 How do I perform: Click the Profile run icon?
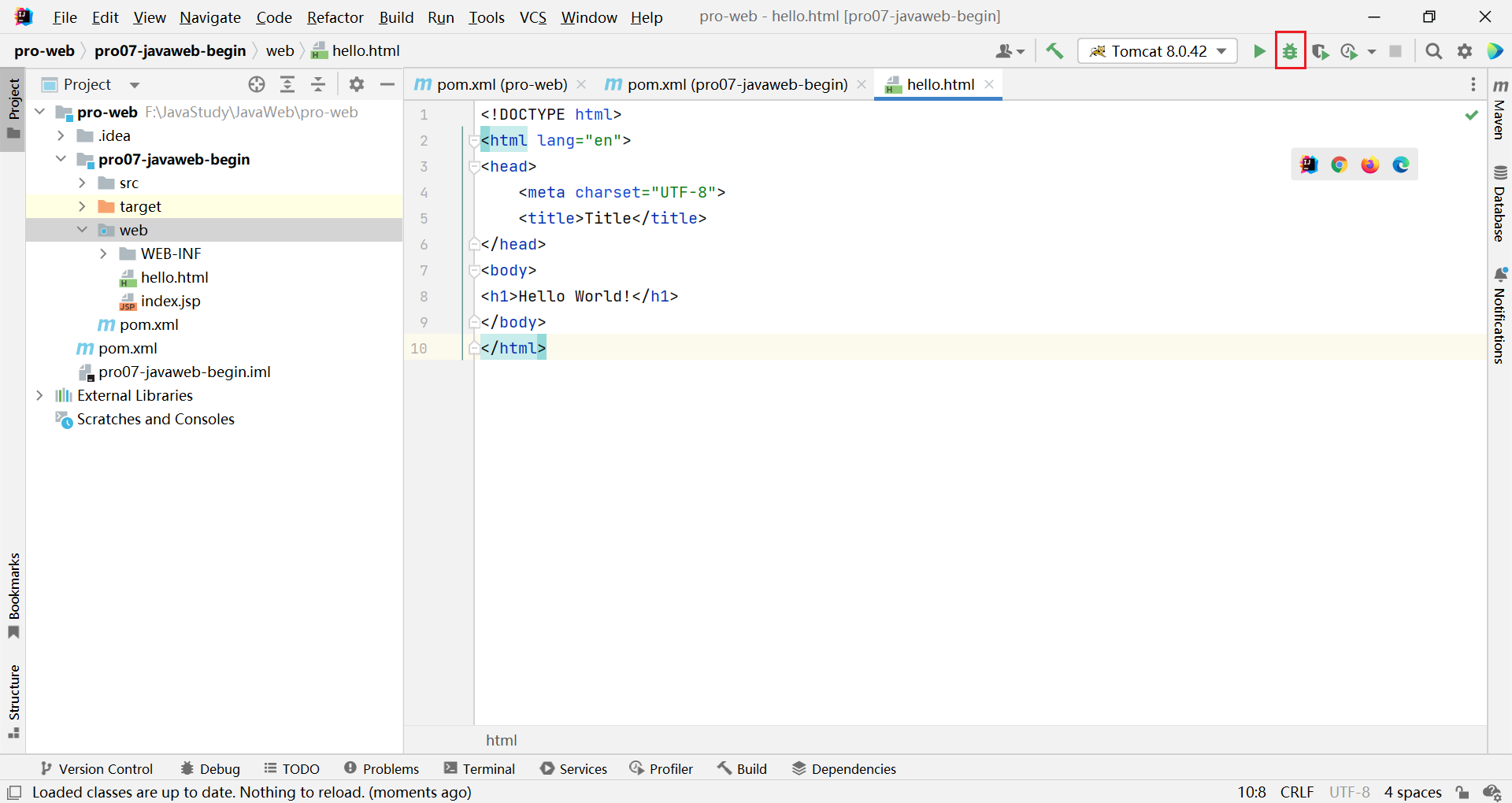click(x=1350, y=51)
